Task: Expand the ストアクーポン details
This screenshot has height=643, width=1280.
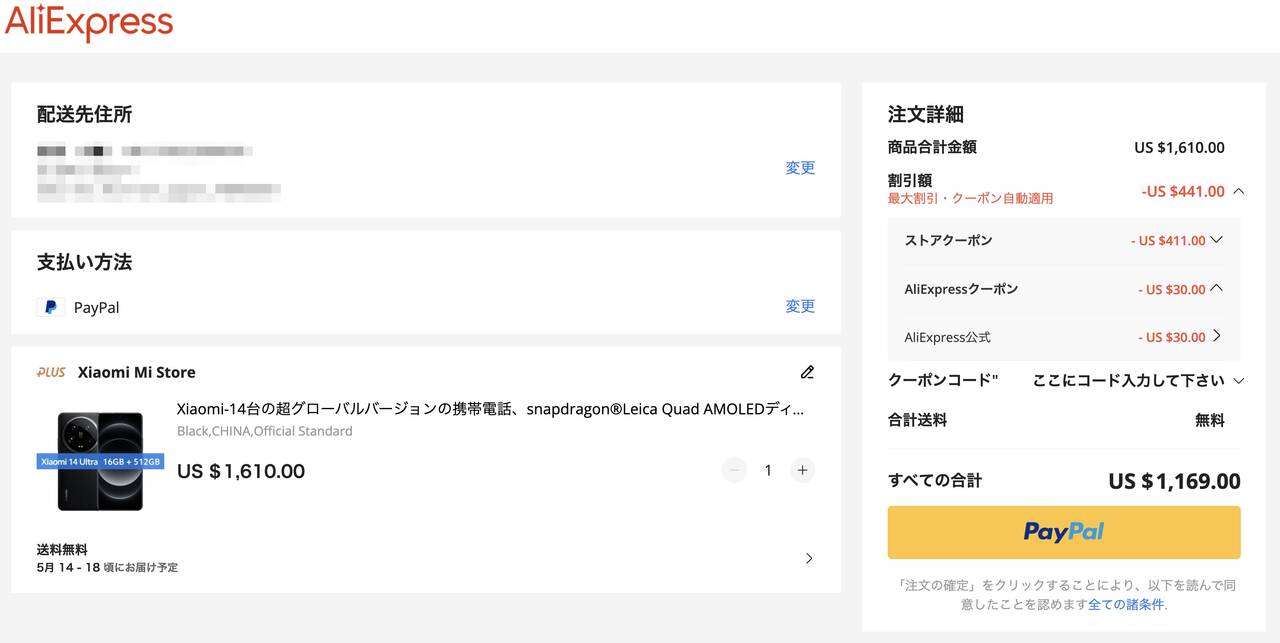Action: [x=1217, y=240]
